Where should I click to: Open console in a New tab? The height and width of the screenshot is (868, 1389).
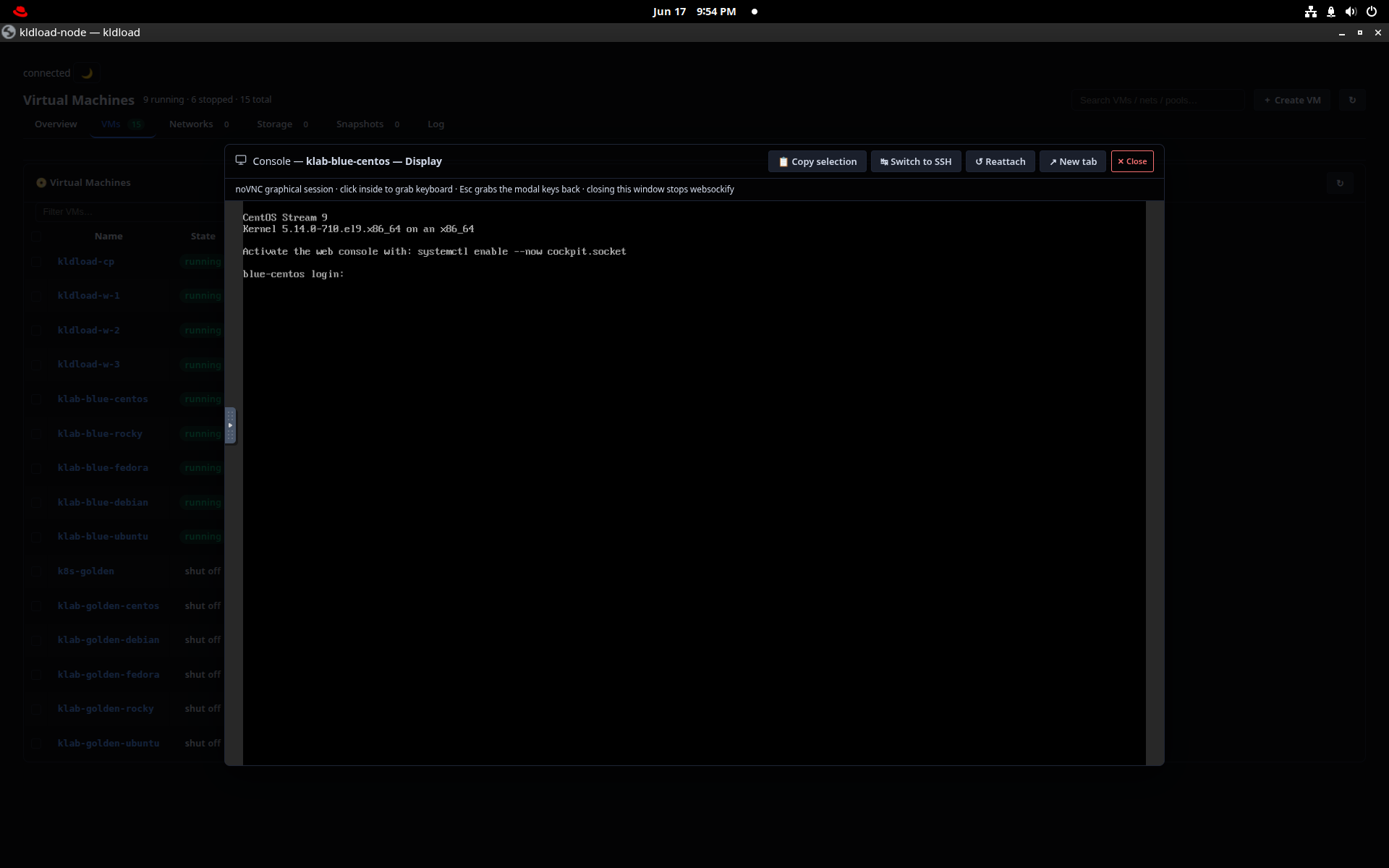1073,161
